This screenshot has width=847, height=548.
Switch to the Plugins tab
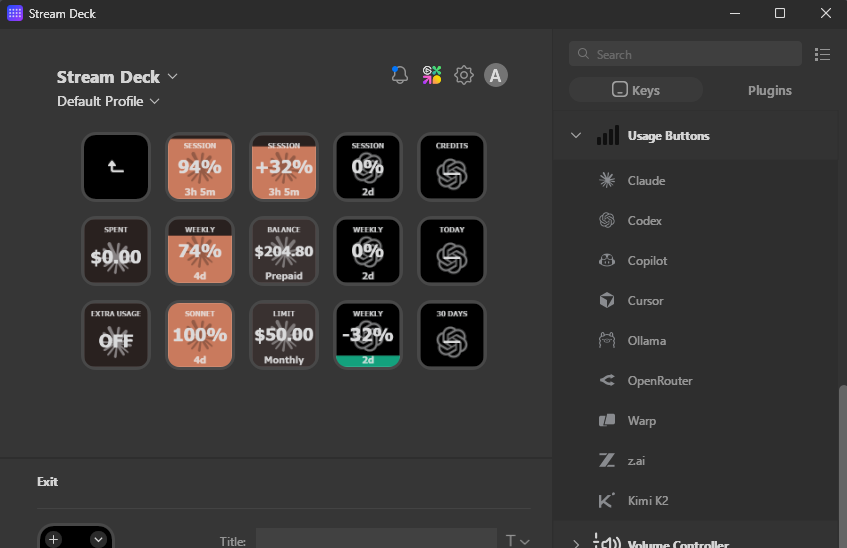point(770,90)
